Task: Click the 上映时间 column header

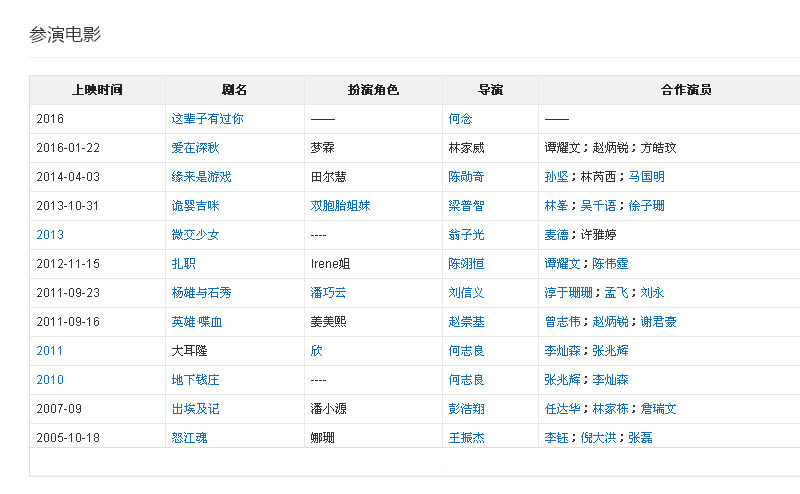Action: (97, 90)
